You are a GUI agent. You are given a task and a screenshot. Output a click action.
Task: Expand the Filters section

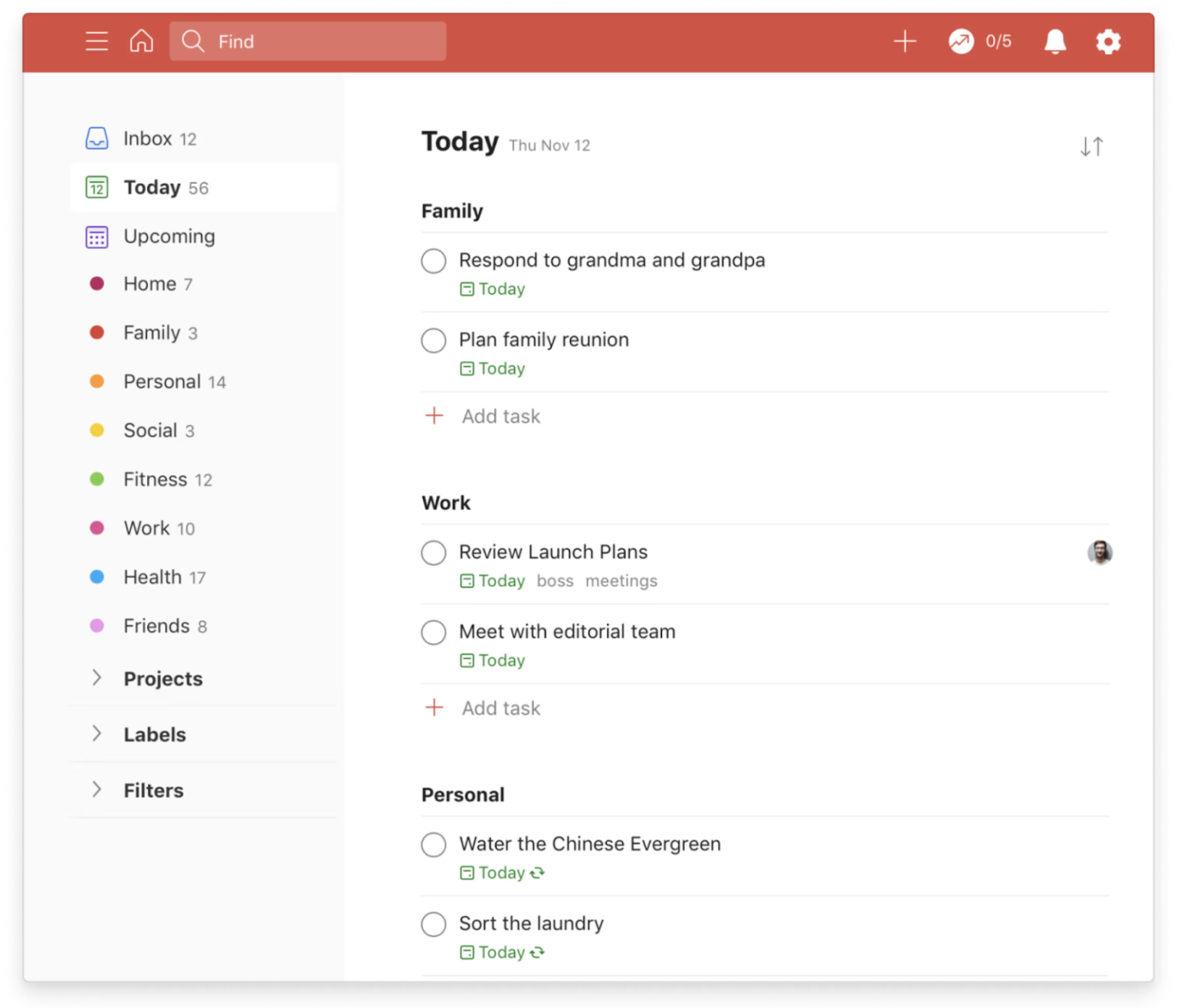pos(97,790)
